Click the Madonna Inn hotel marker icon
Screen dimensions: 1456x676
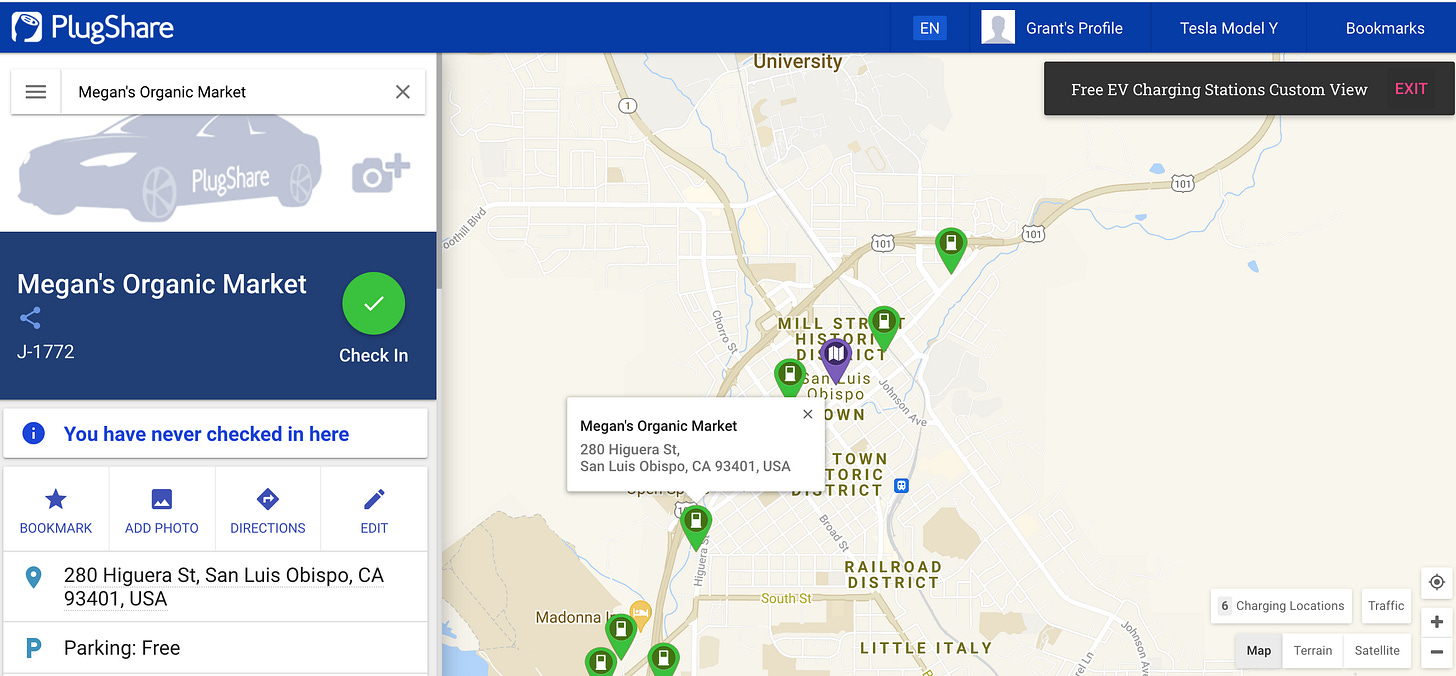coord(641,612)
